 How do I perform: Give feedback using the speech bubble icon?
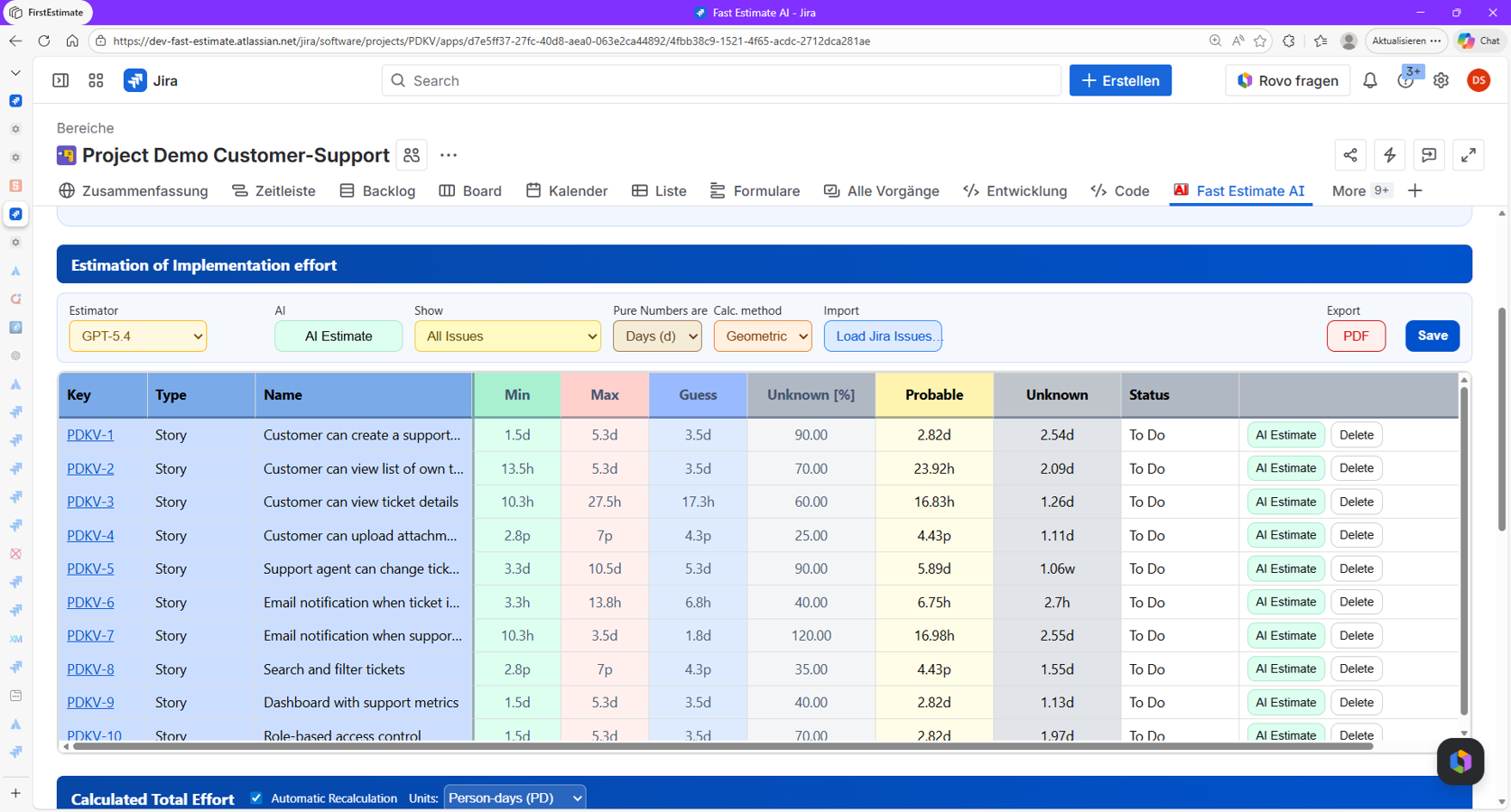click(x=1429, y=155)
